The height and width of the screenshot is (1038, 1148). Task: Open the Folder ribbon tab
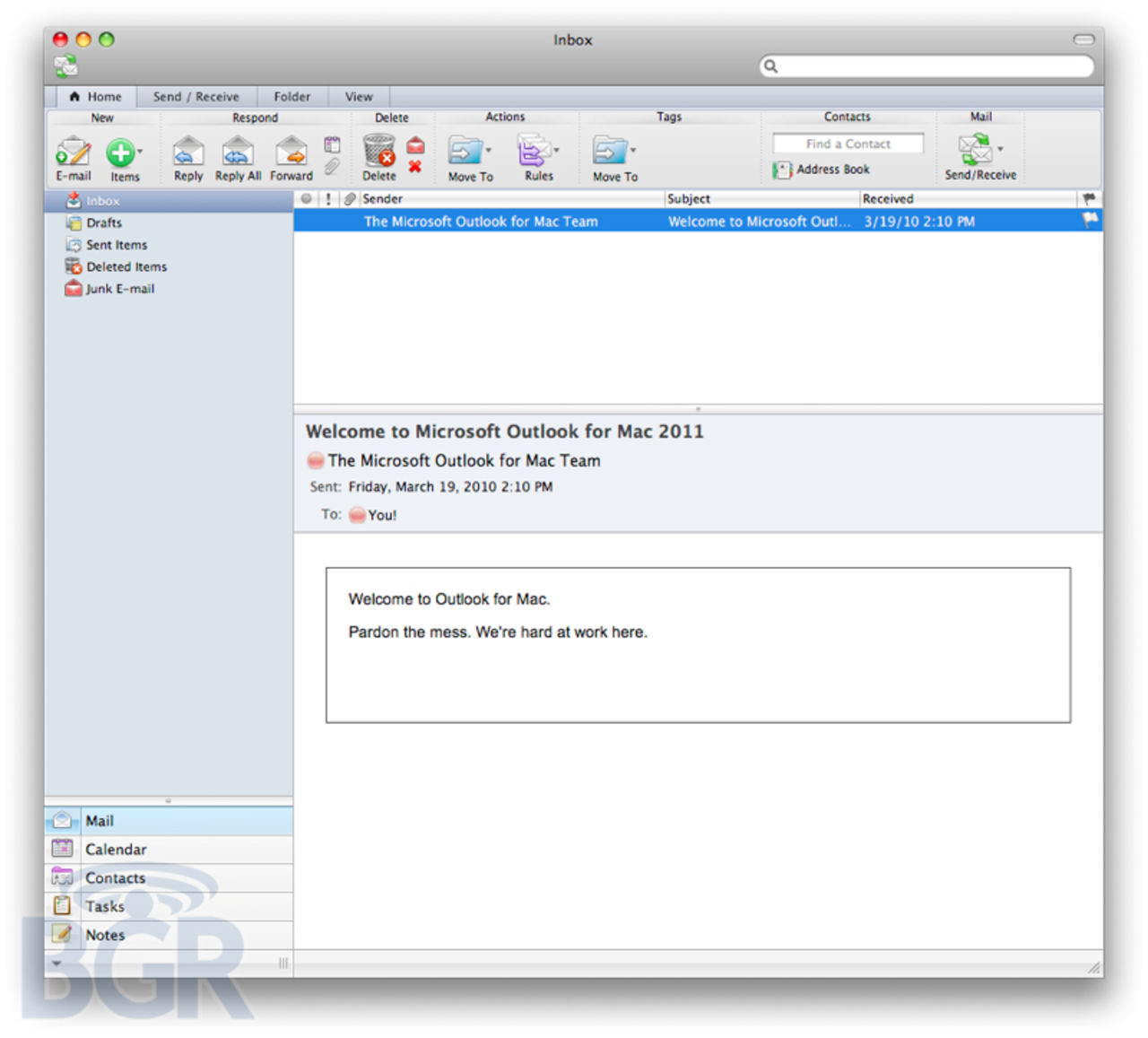point(292,96)
